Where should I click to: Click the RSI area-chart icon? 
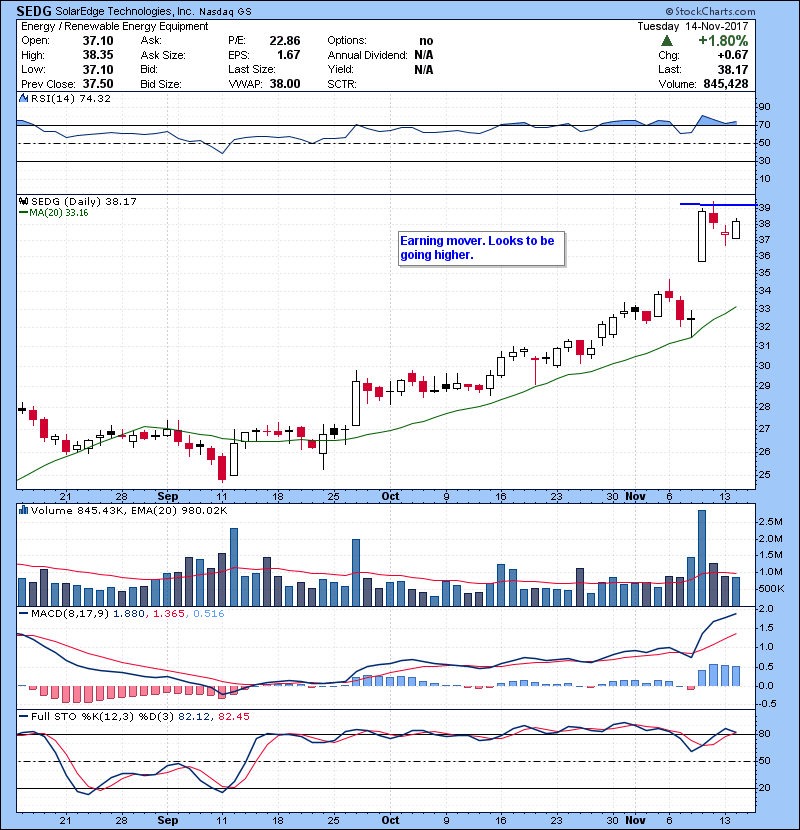23,98
